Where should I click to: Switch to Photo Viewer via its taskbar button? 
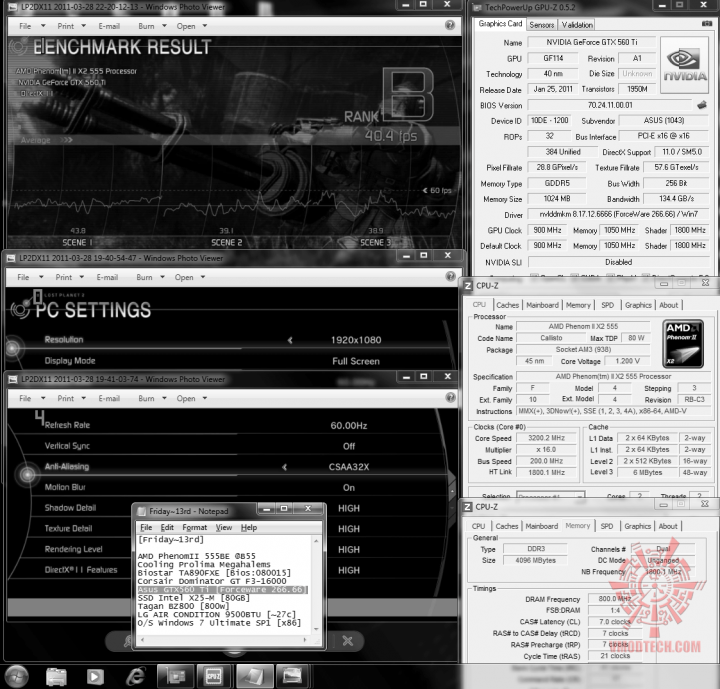tap(293, 676)
